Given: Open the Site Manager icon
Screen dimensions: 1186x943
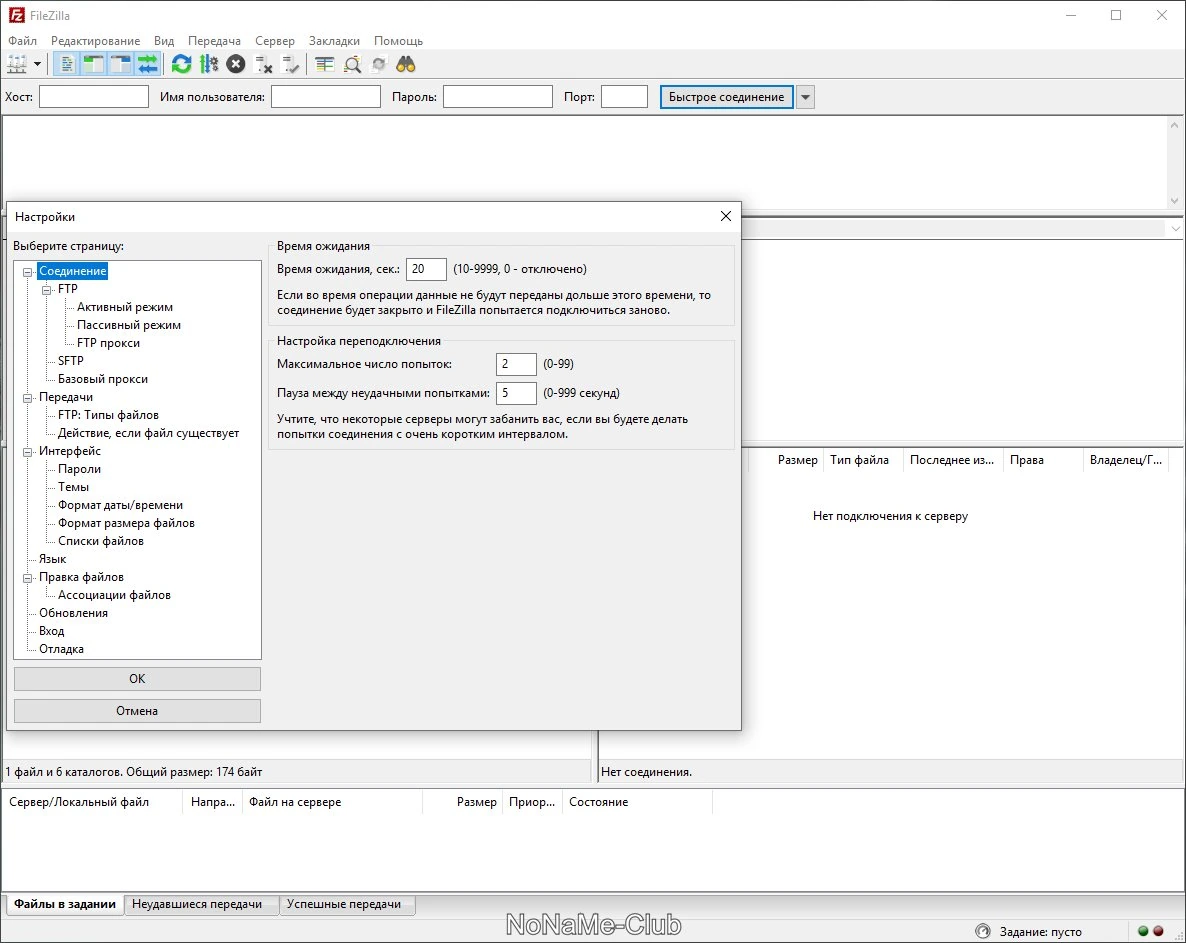Looking at the screenshot, I should tap(17, 65).
